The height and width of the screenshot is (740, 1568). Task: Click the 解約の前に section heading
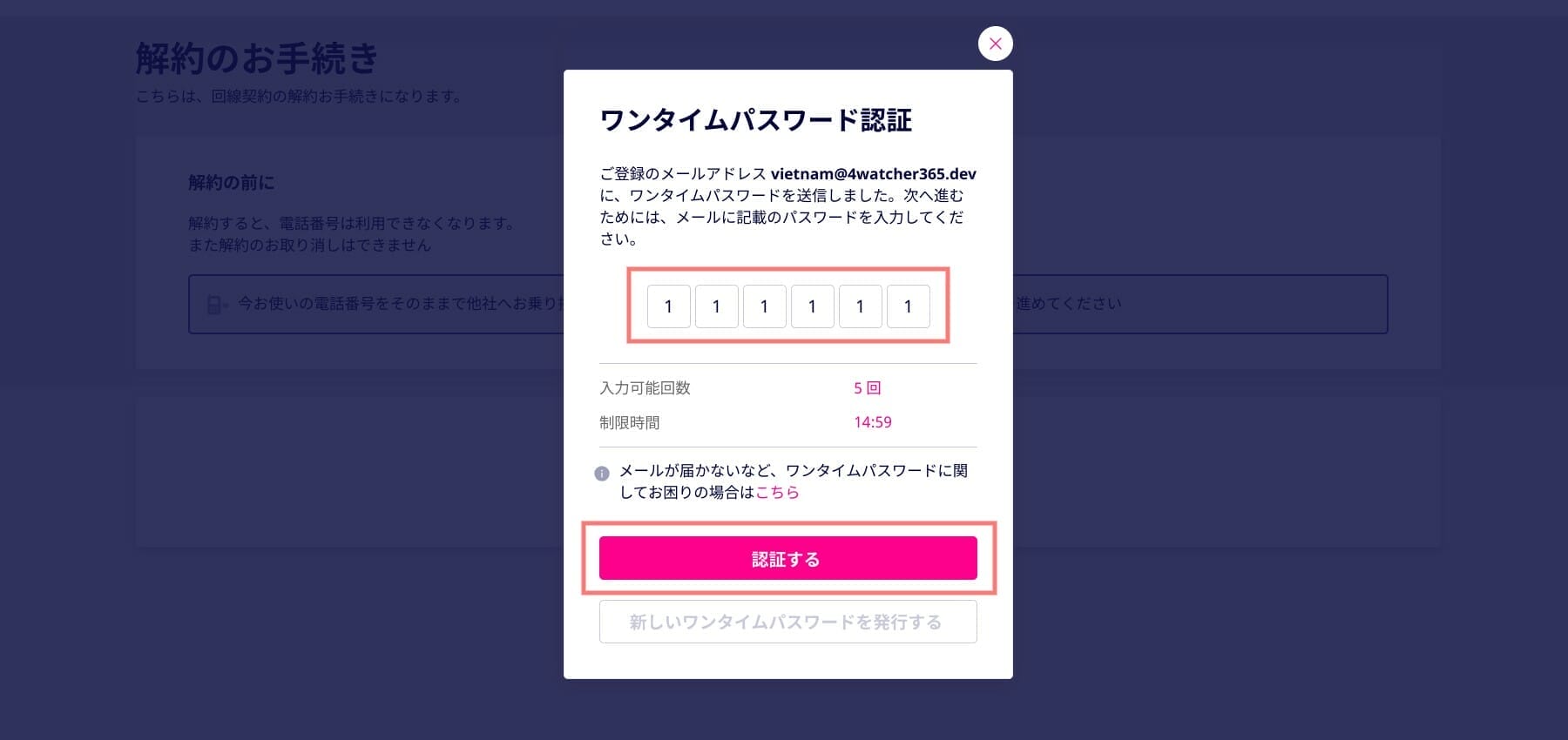pyautogui.click(x=231, y=182)
